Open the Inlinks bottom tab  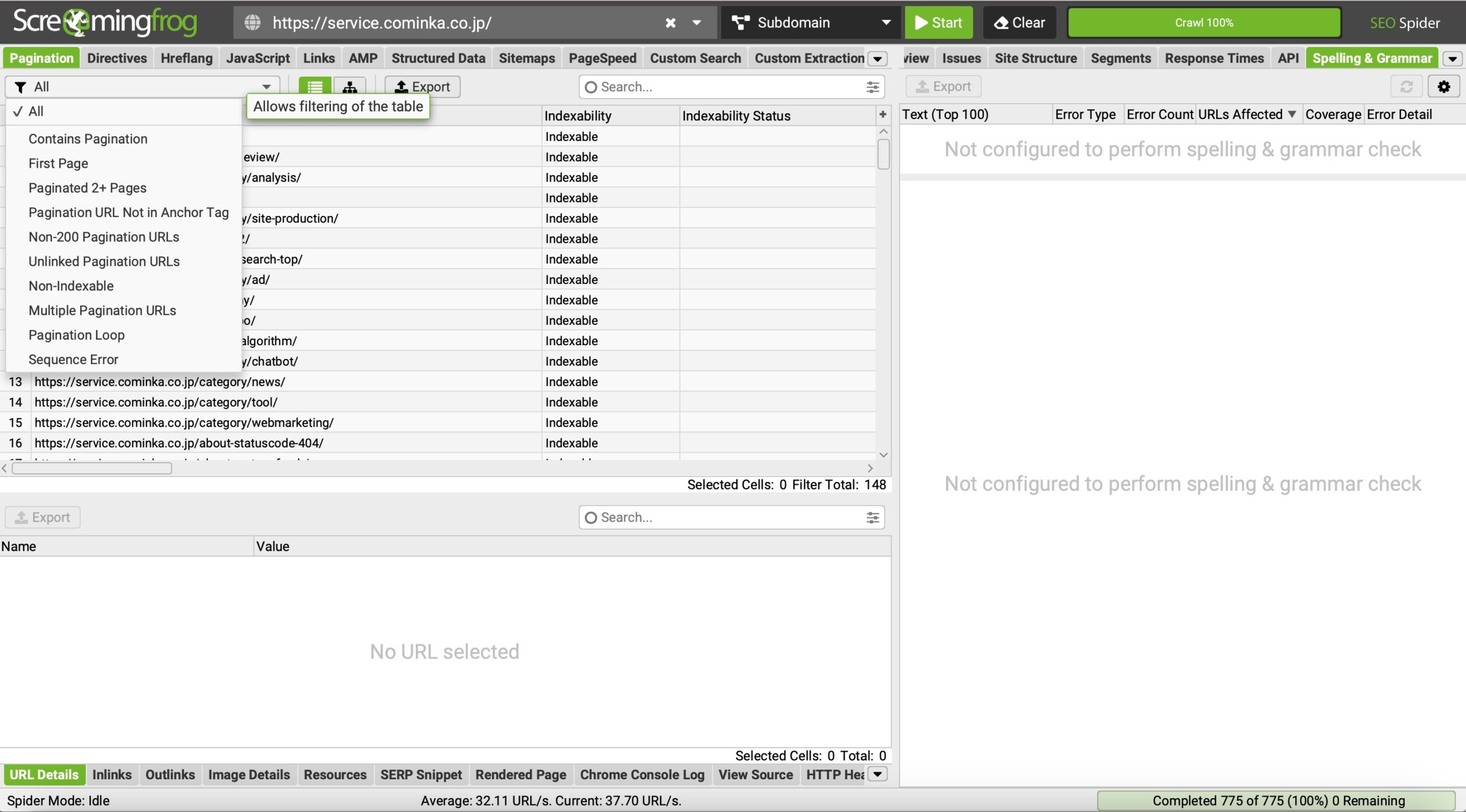112,775
